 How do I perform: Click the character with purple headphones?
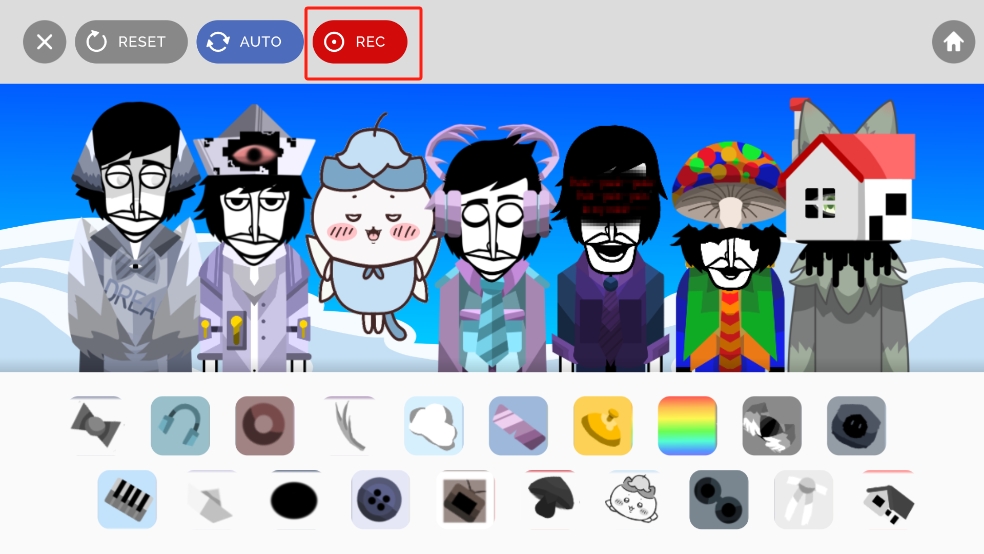pyautogui.click(x=491, y=248)
